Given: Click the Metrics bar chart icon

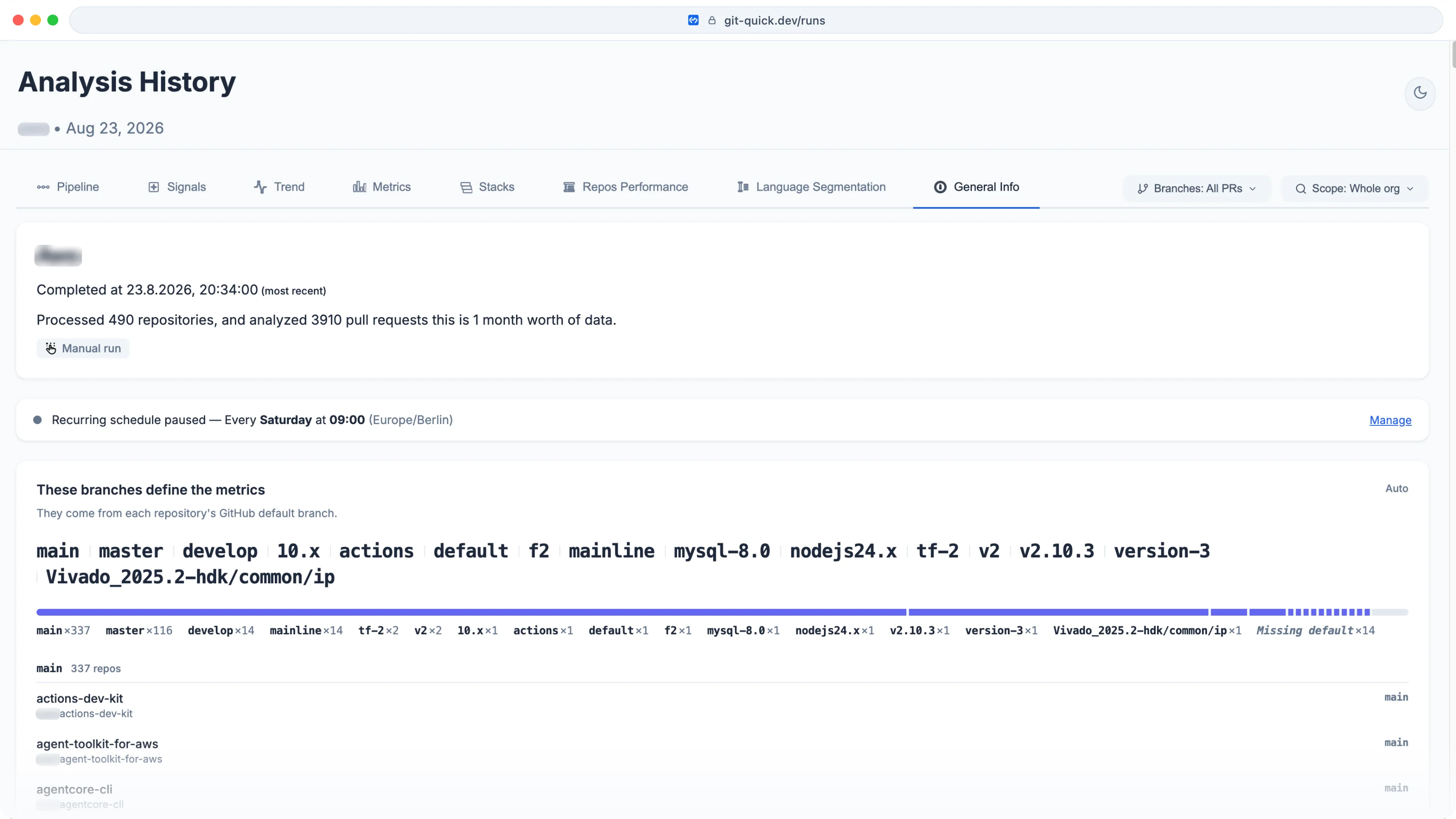Looking at the screenshot, I should [x=359, y=187].
